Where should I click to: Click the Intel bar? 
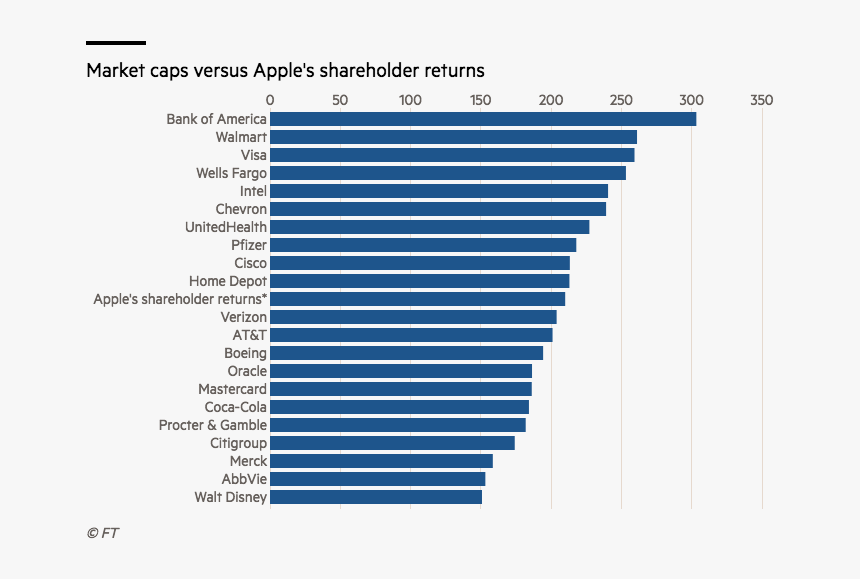tap(439, 191)
